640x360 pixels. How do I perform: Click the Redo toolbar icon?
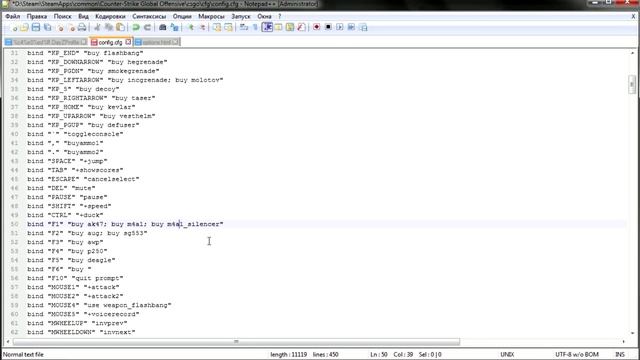pyautogui.click(x=147, y=27)
